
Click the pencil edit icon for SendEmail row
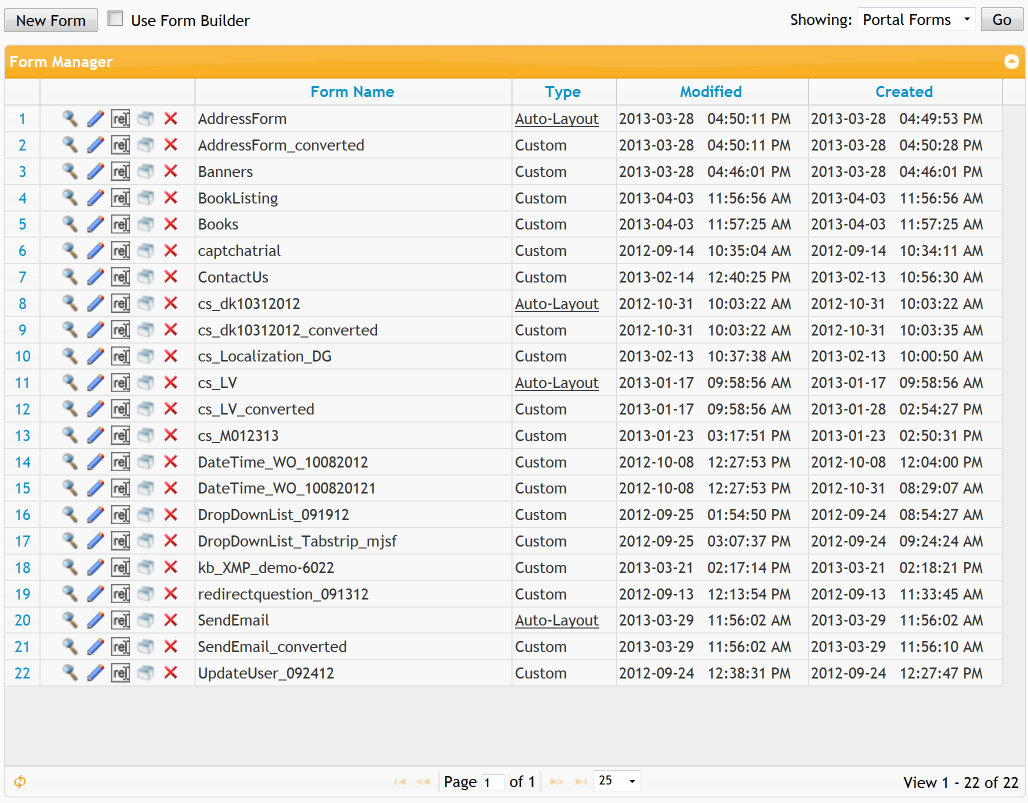[95, 620]
